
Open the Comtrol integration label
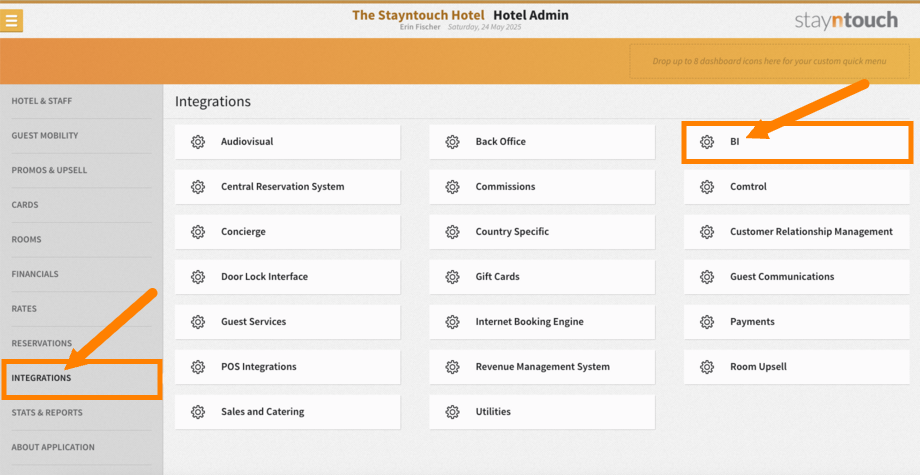pos(748,186)
